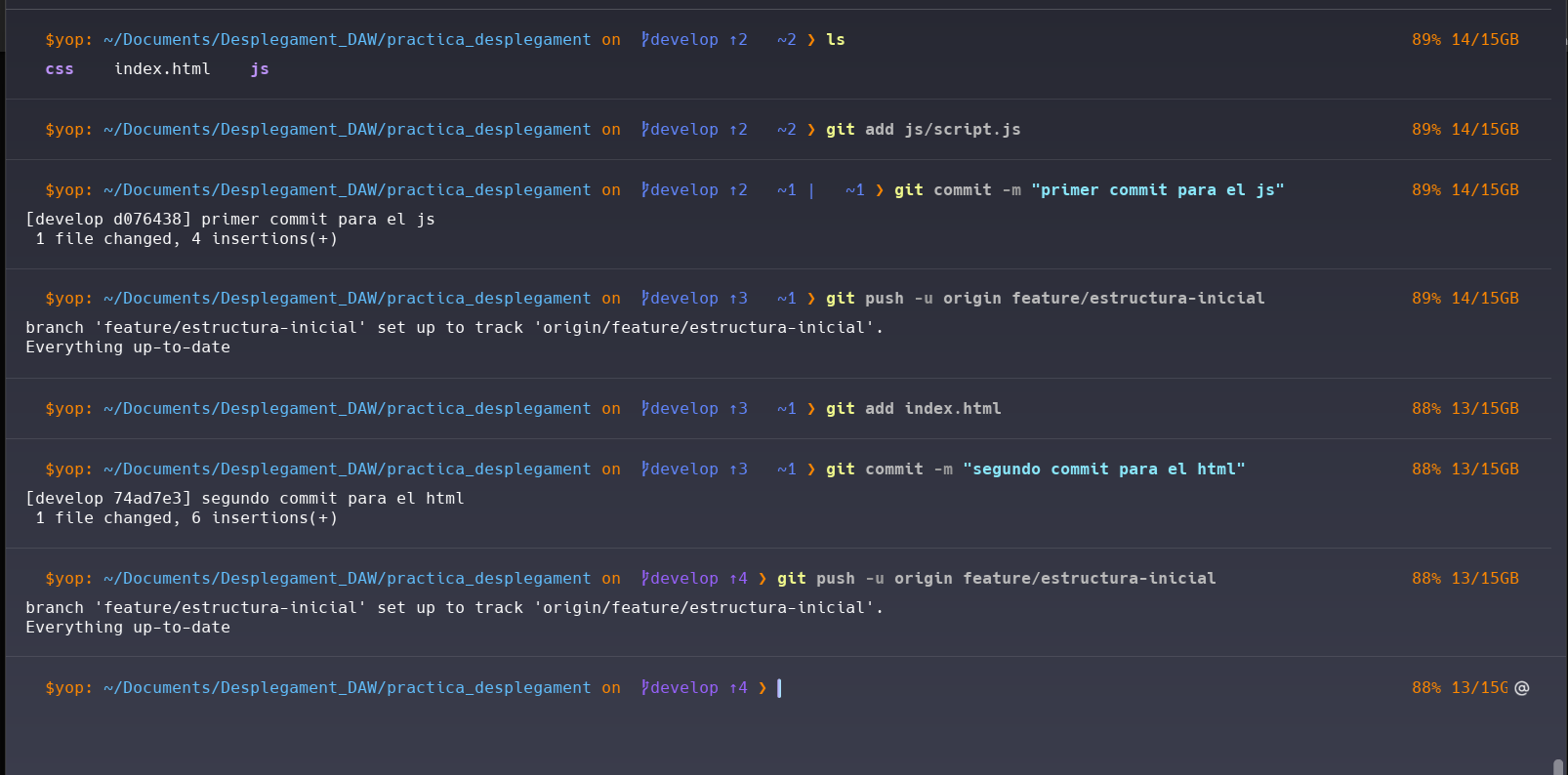The image size is (1568, 775).
Task: Click the css directory in the ls output
Action: [x=60, y=69]
